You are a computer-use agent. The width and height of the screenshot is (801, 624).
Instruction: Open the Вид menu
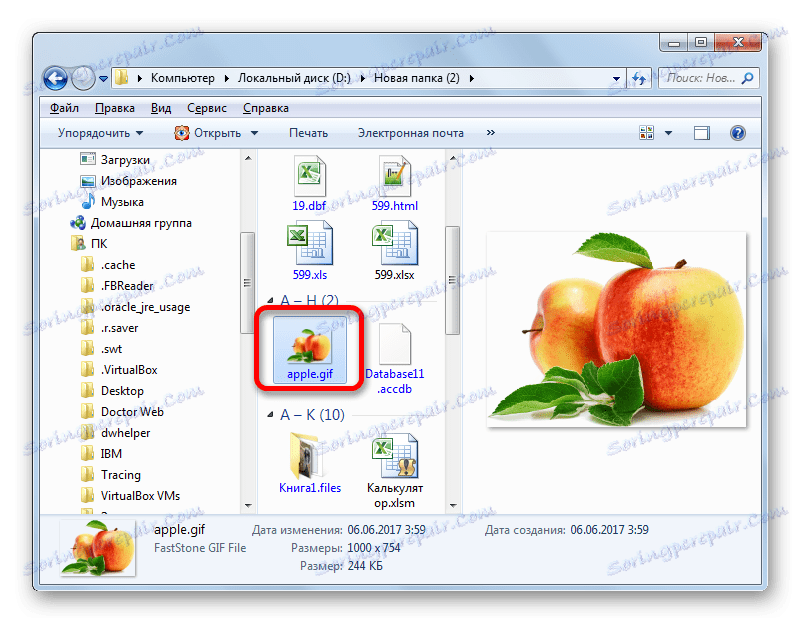(x=161, y=108)
